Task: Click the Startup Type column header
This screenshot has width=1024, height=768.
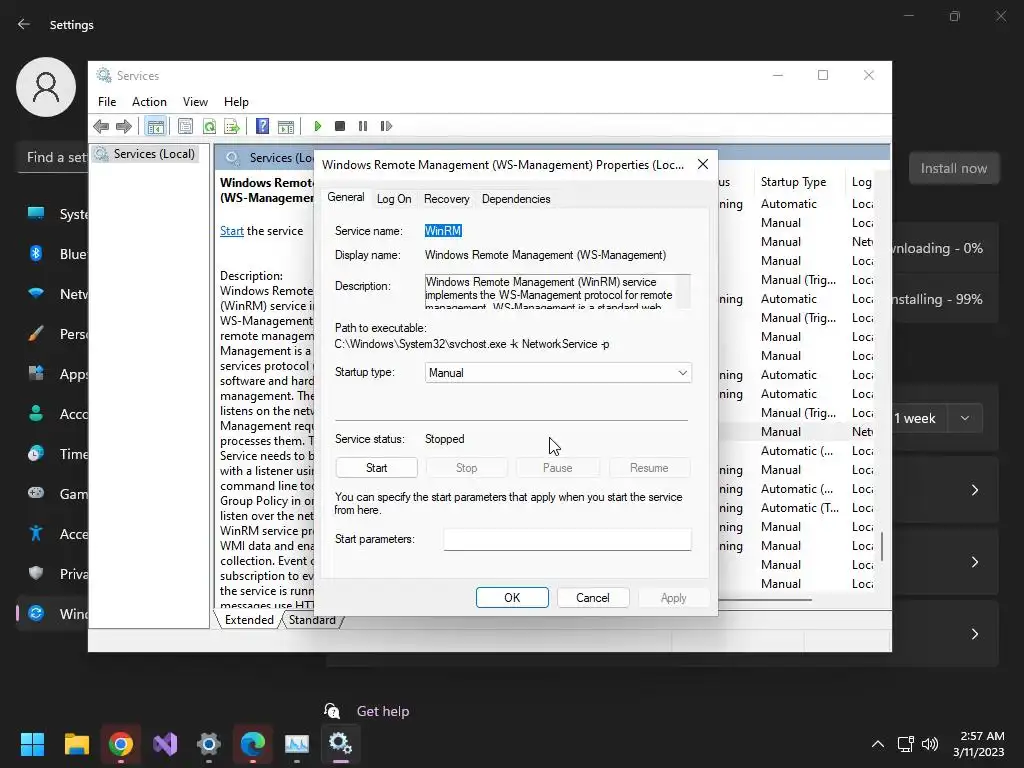Action: (x=793, y=182)
